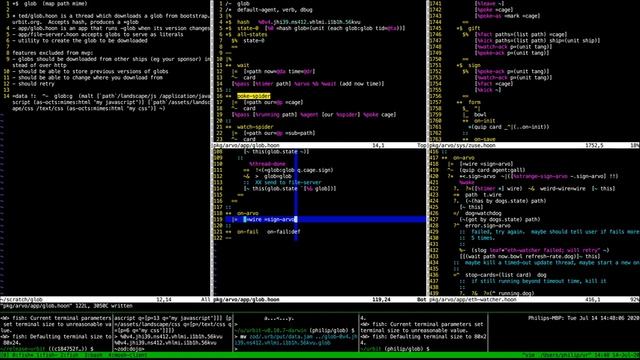
Task: Click 'on-arvo' on line 118 of glob.hoon
Action: point(247,213)
